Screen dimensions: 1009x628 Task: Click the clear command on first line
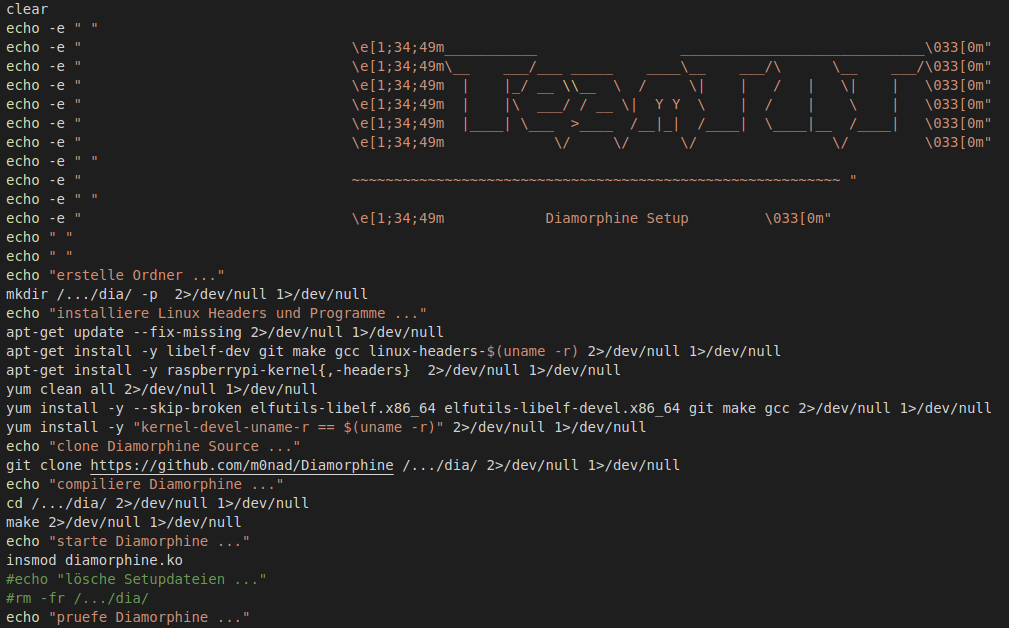[27, 10]
